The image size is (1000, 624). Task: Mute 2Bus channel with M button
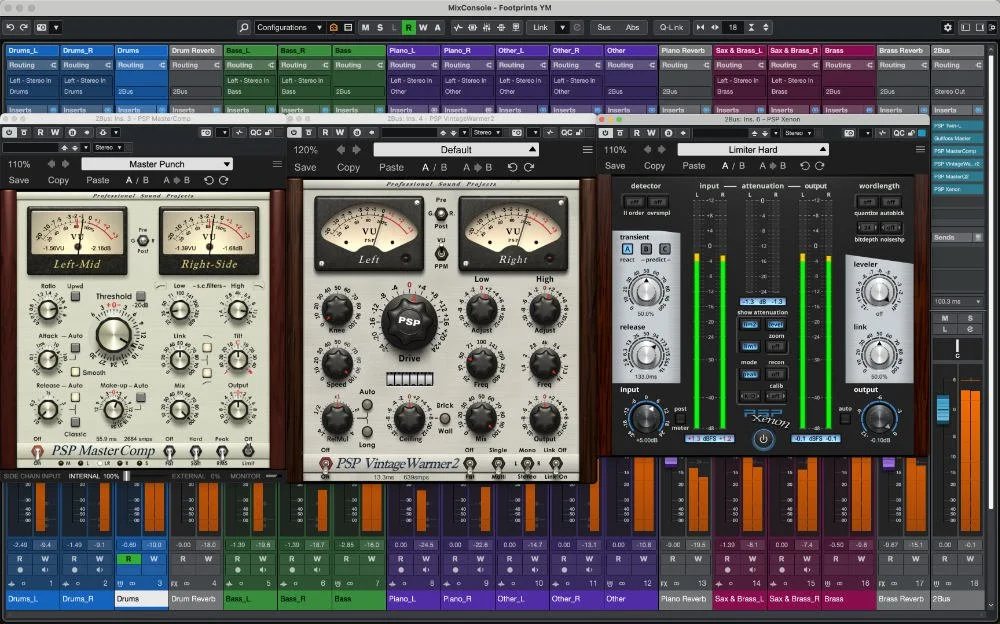point(945,318)
